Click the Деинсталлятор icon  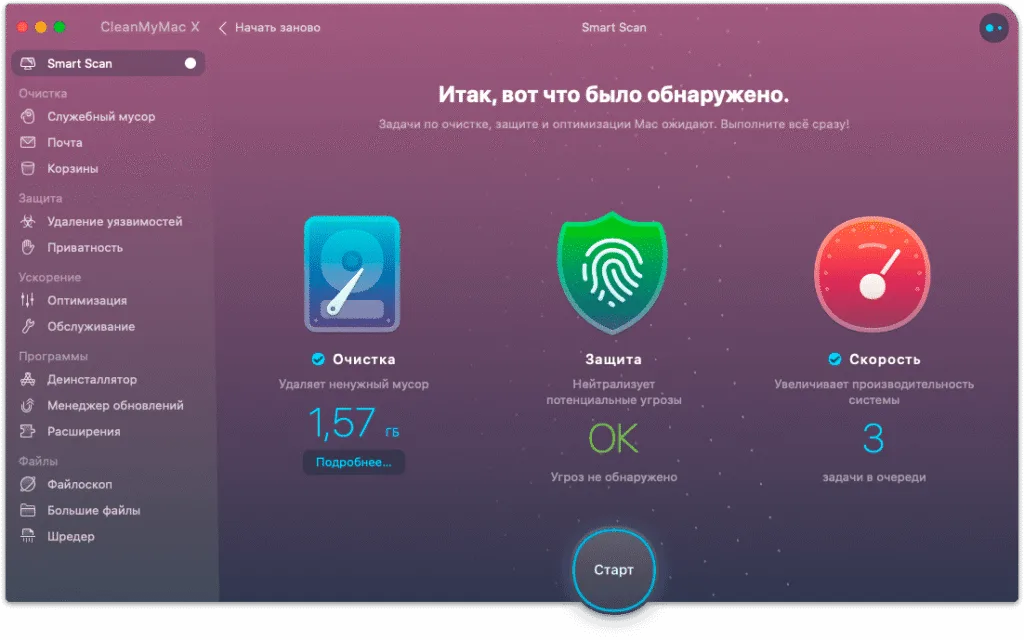click(27, 379)
